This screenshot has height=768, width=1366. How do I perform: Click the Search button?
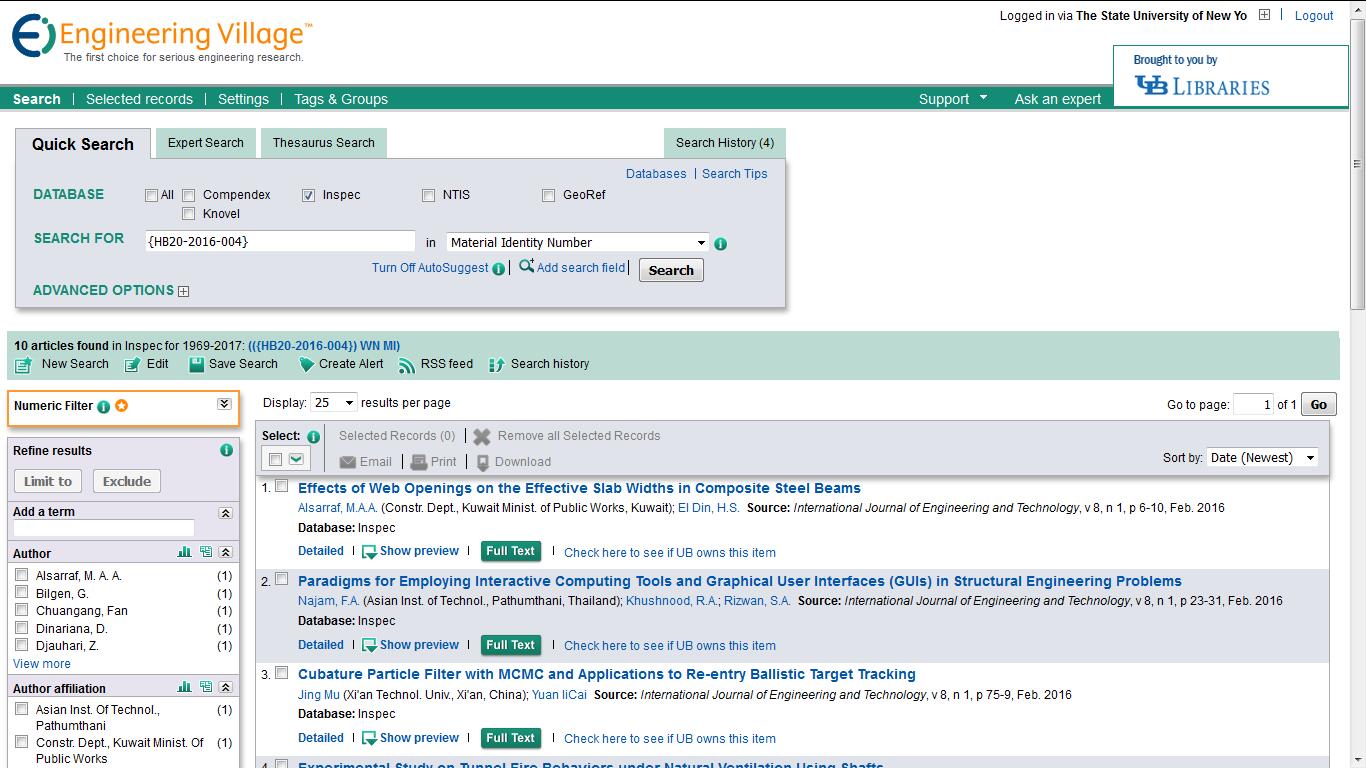pos(671,270)
